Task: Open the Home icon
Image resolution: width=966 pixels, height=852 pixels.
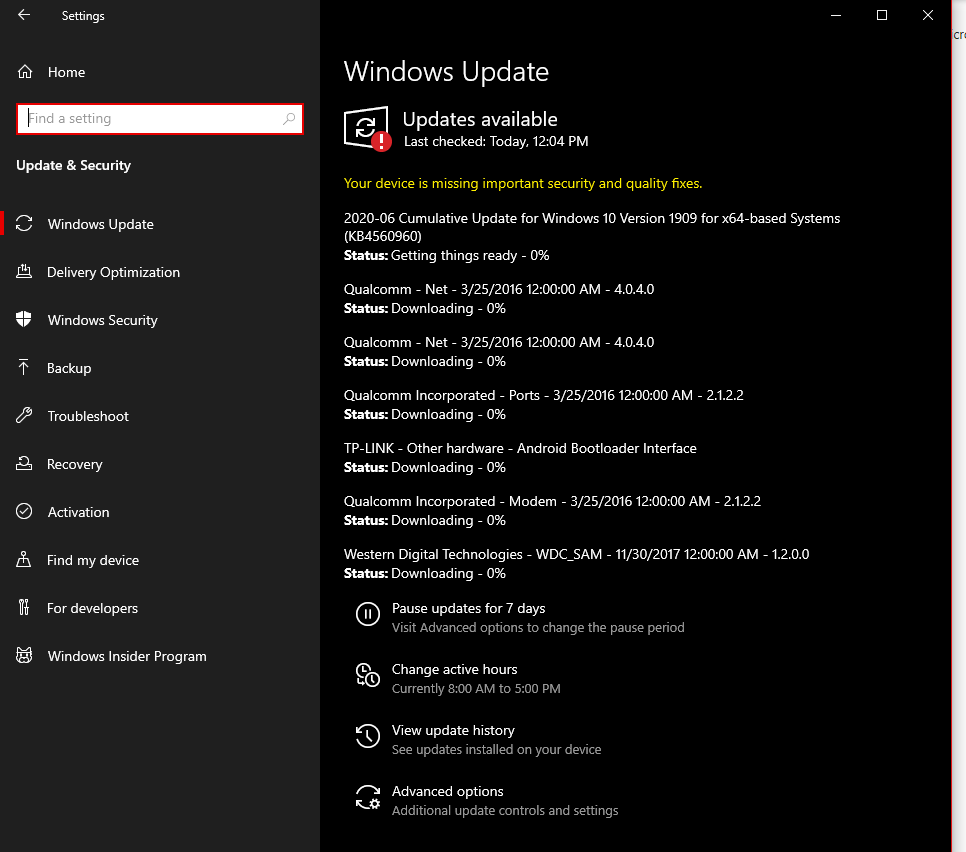Action: click(x=25, y=72)
